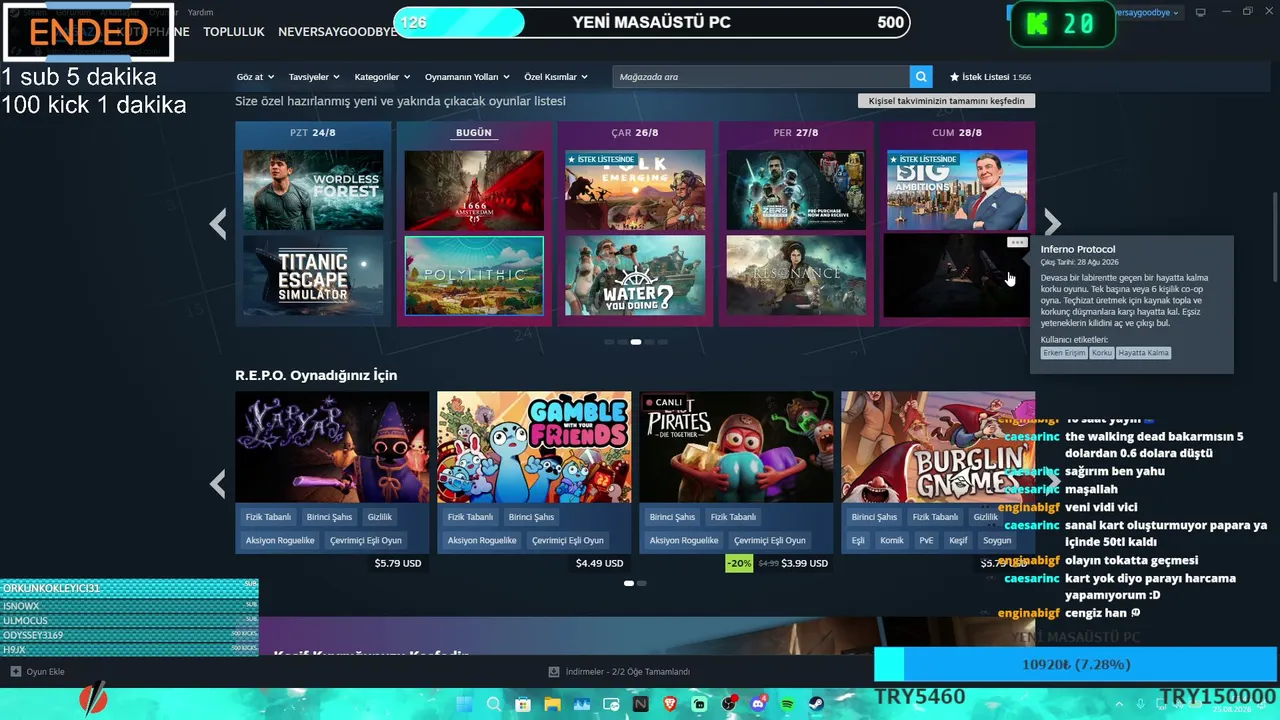
Task: Open the Water You Doing? thumbnail
Action: click(635, 275)
